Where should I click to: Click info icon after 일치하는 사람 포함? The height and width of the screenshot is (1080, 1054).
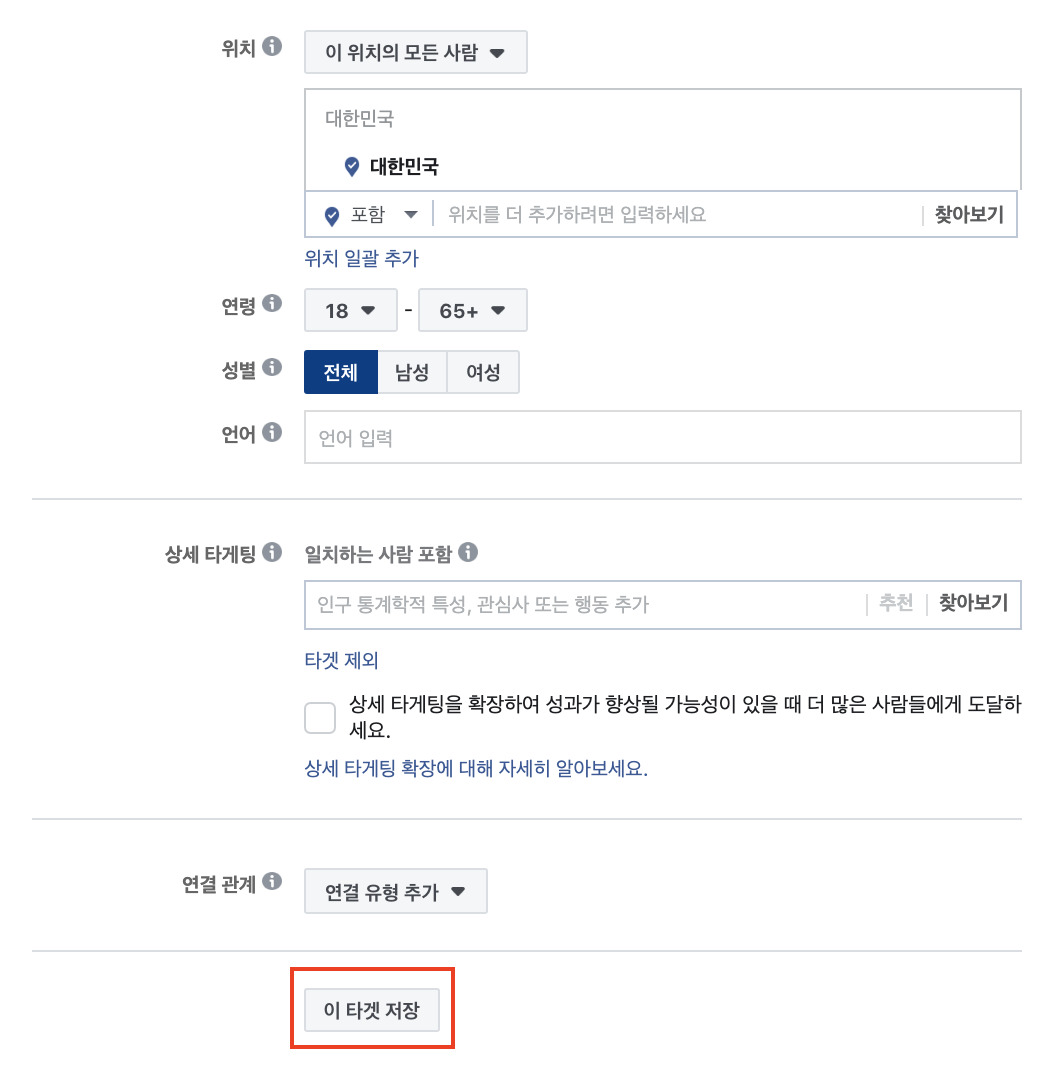468,552
